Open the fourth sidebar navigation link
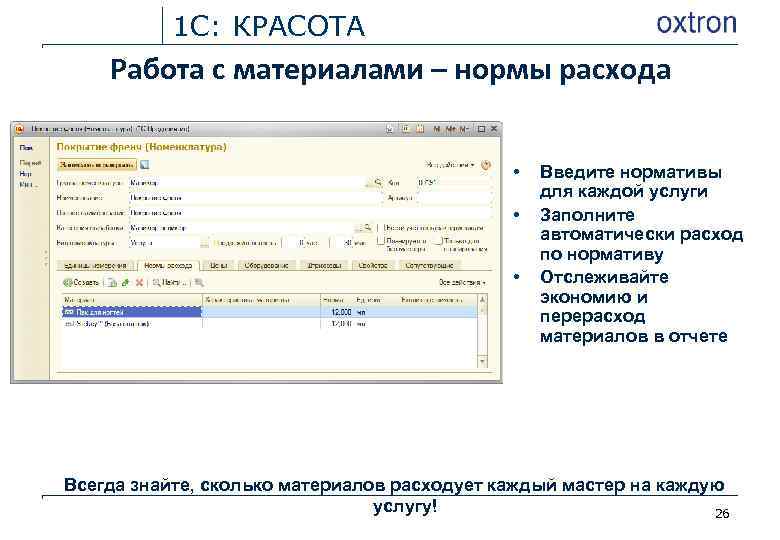Image resolution: width=780 pixels, height=540 pixels. tap(28, 184)
